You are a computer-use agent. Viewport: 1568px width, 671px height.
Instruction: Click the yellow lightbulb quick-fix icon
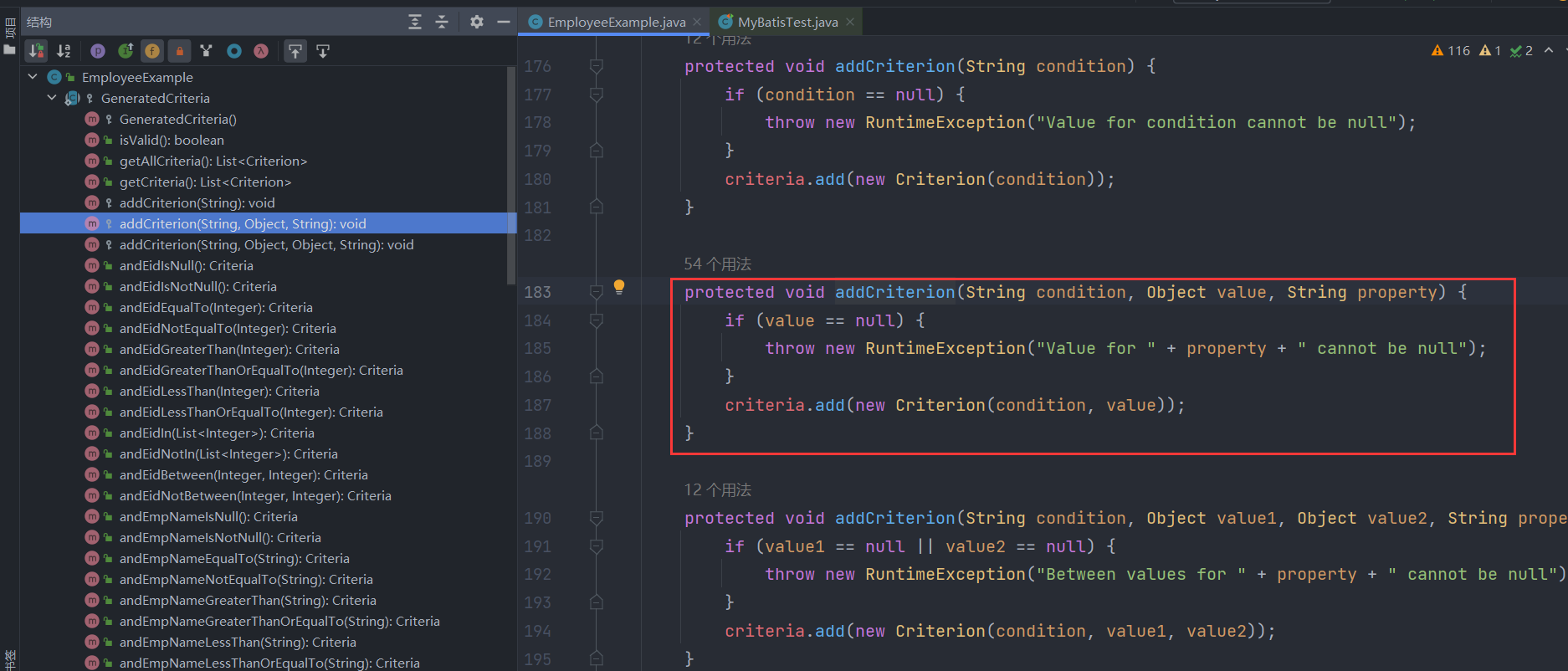[619, 287]
